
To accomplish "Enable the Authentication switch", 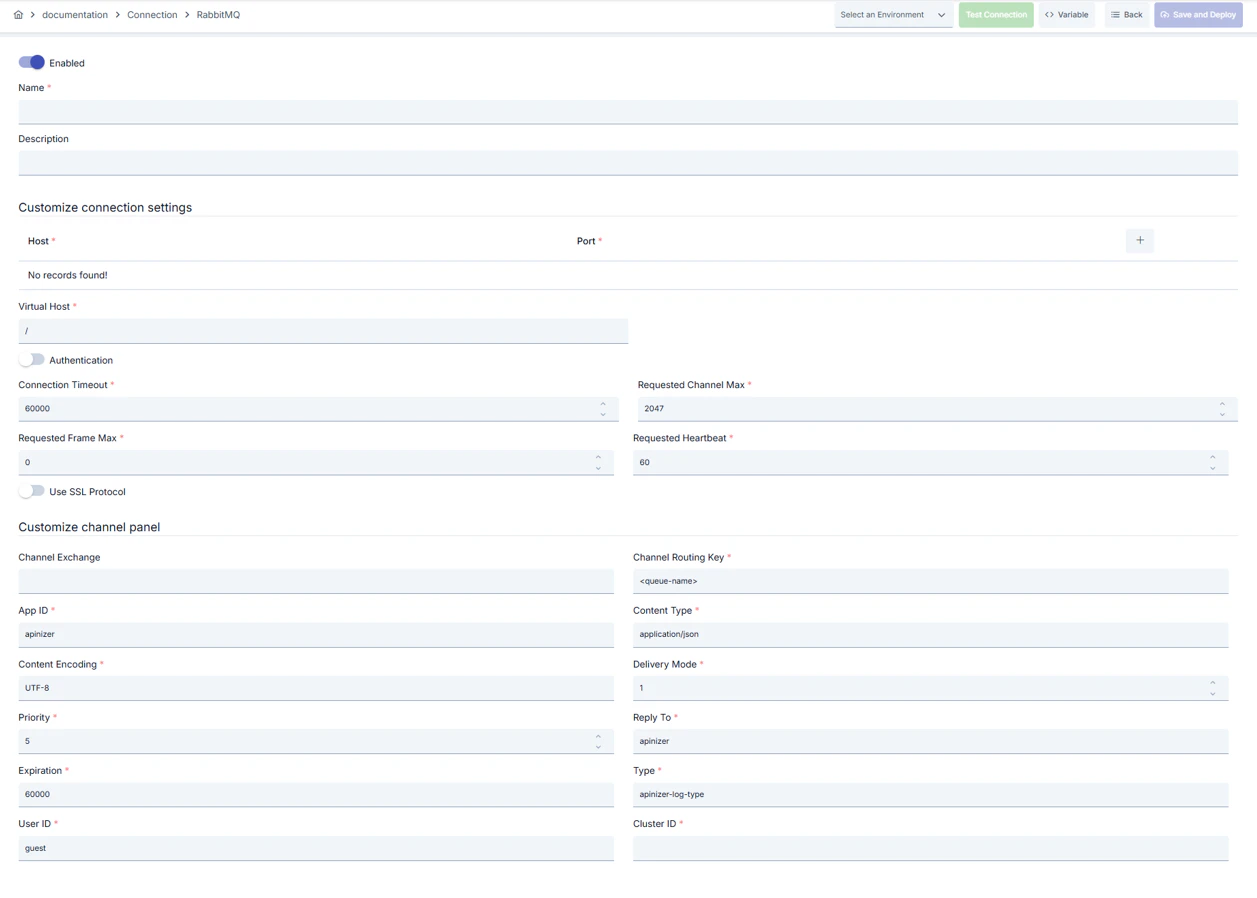I will click(x=31, y=360).
